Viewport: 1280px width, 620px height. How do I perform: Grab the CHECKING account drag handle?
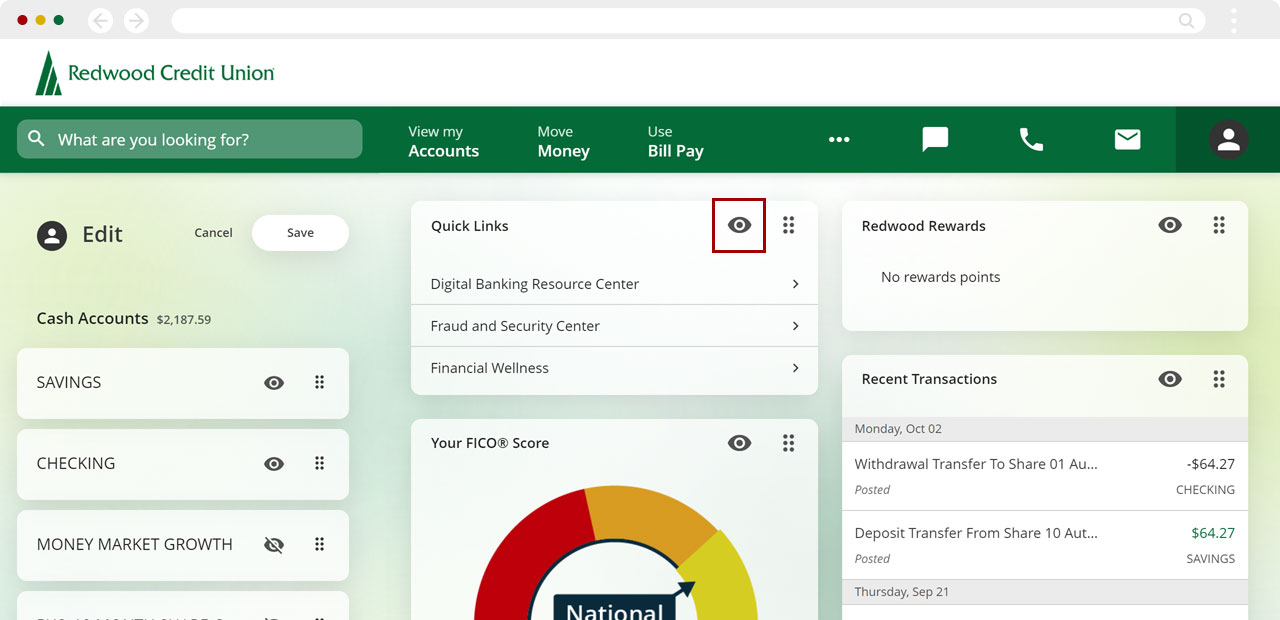tap(320, 463)
